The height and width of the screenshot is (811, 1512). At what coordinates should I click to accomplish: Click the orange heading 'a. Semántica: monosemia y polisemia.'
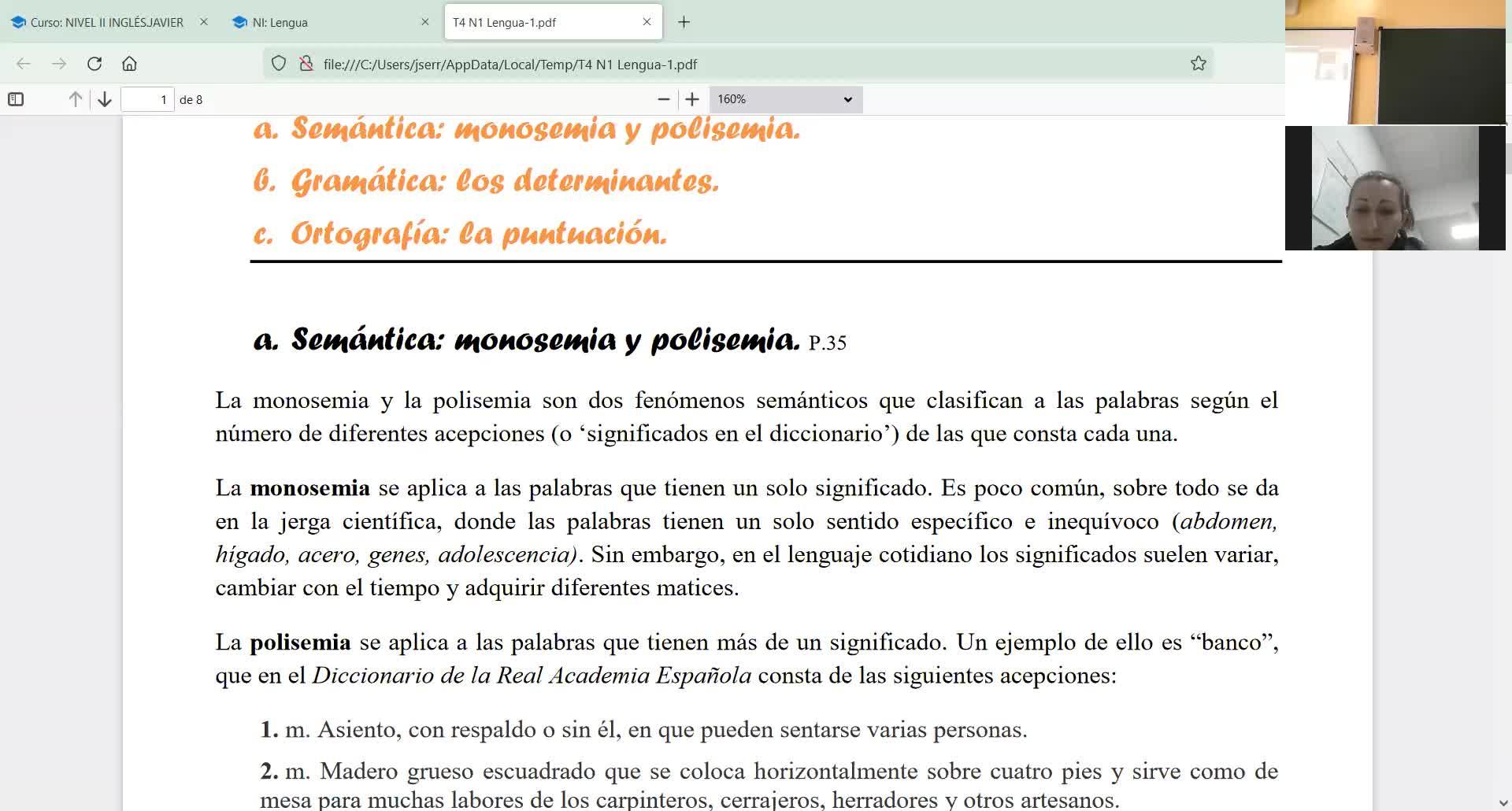tap(527, 129)
